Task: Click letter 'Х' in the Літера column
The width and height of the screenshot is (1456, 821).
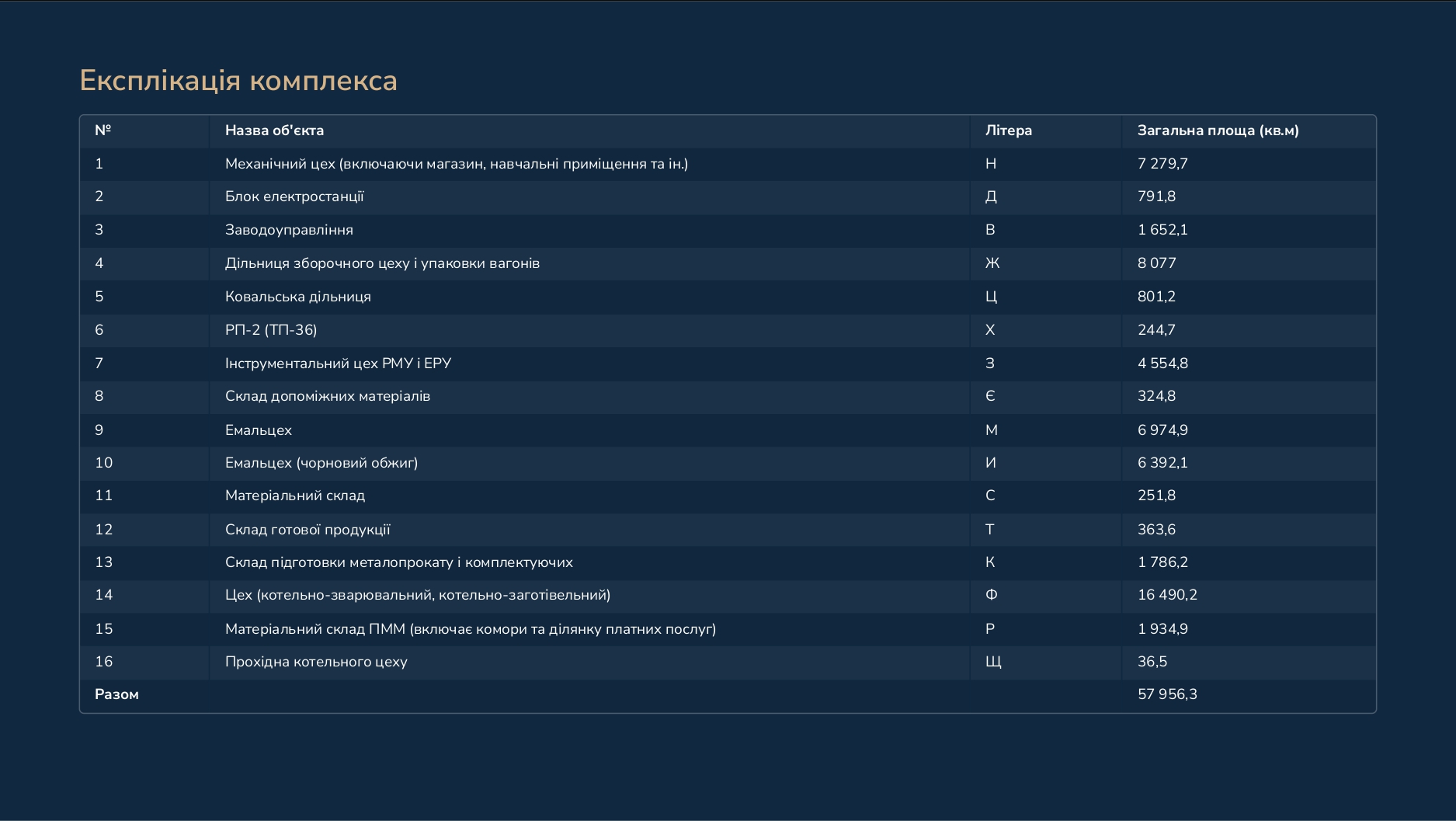Action: tap(990, 330)
